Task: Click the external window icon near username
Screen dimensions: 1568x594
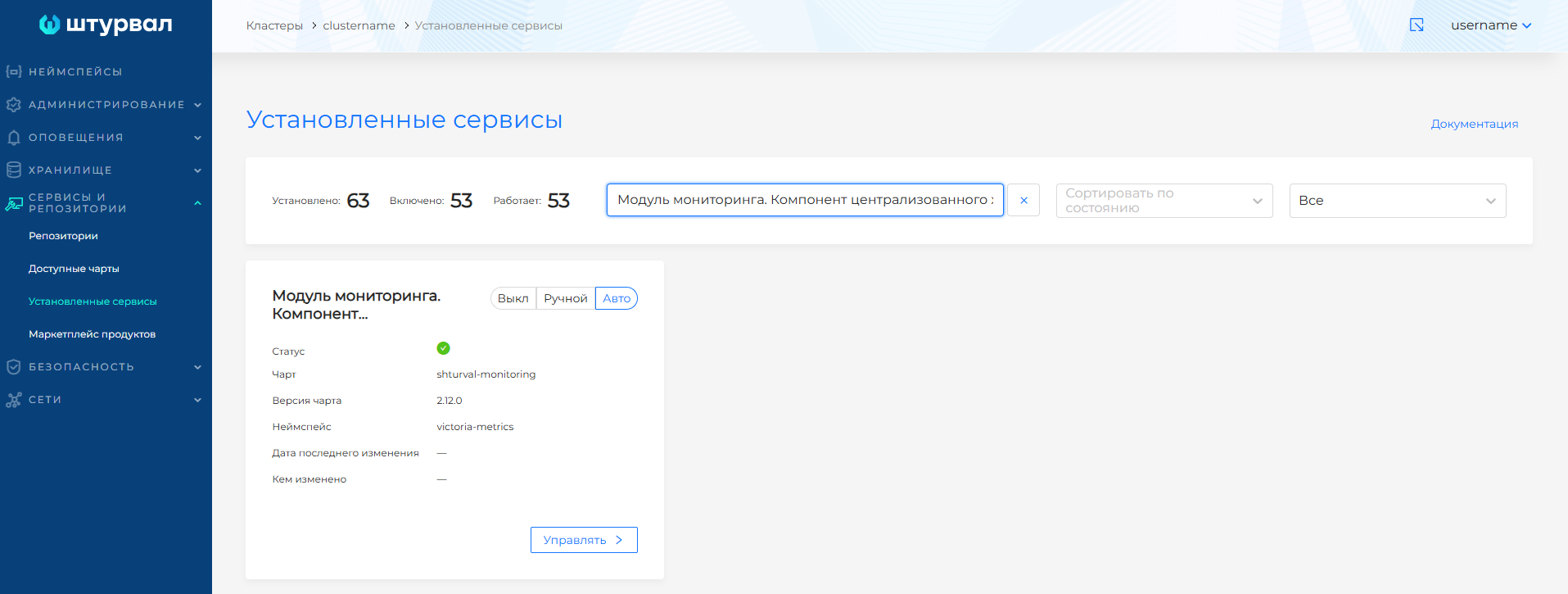Action: pos(1417,25)
